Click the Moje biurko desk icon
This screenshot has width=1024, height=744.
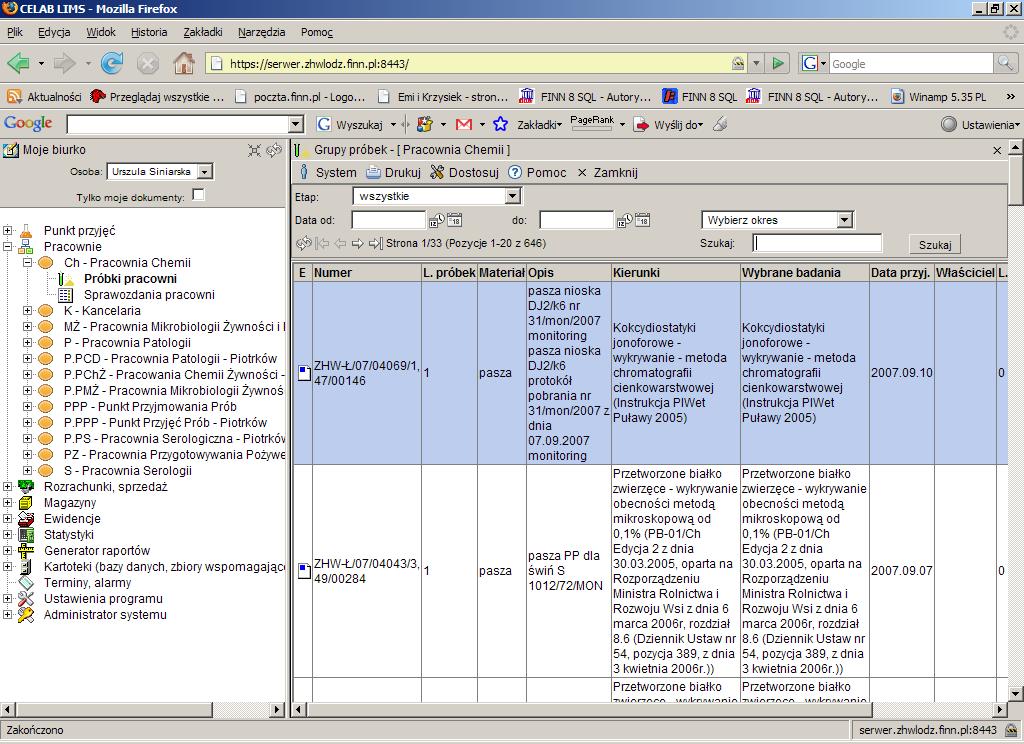[10, 150]
